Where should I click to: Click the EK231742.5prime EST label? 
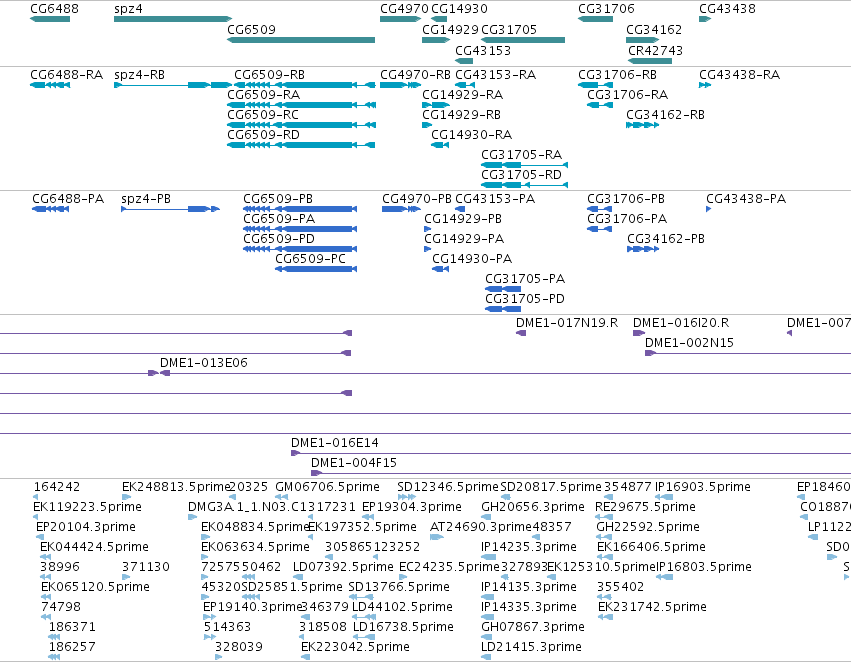pyautogui.click(x=652, y=607)
